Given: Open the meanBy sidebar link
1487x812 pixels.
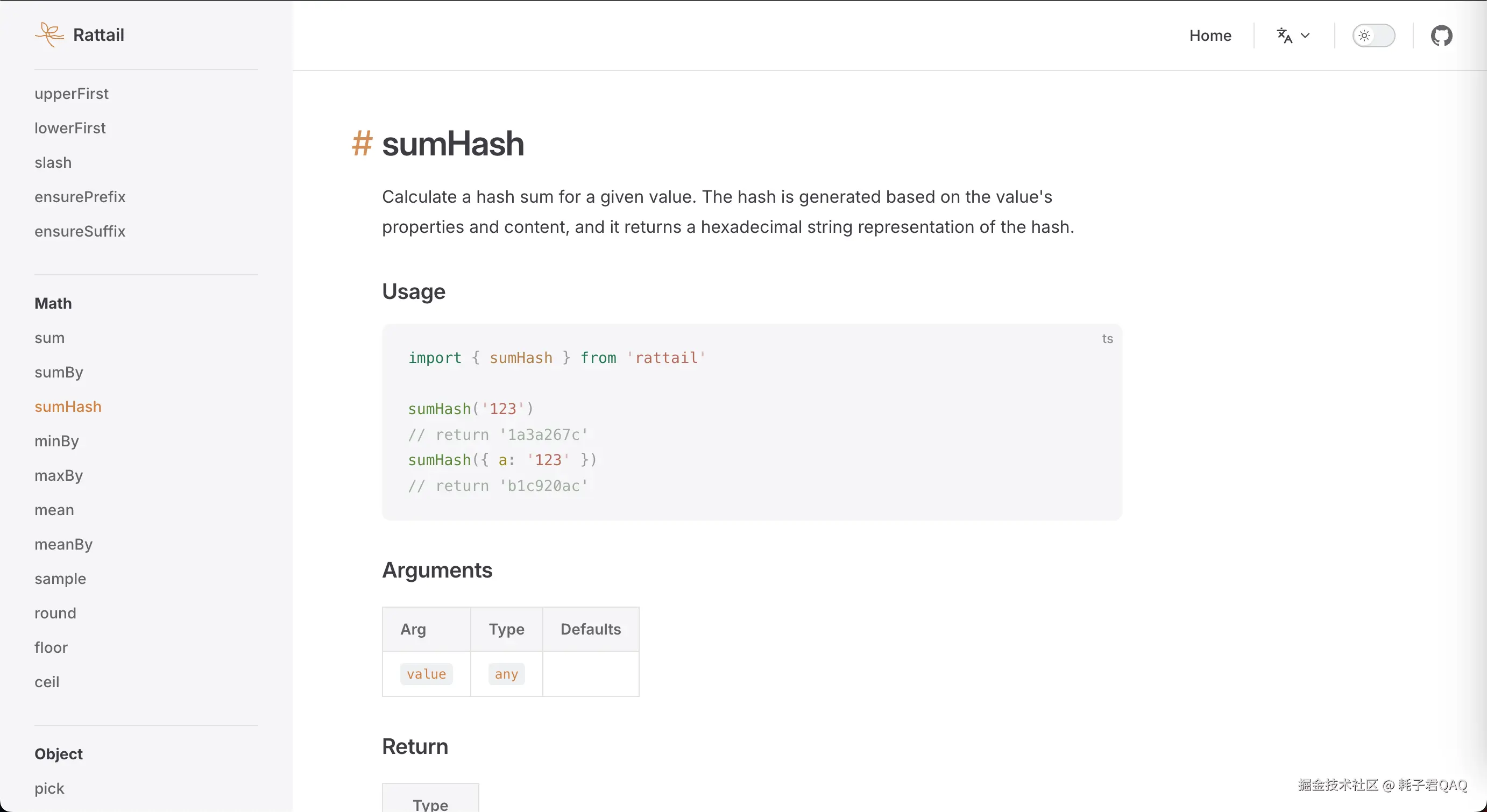Looking at the screenshot, I should [x=63, y=544].
